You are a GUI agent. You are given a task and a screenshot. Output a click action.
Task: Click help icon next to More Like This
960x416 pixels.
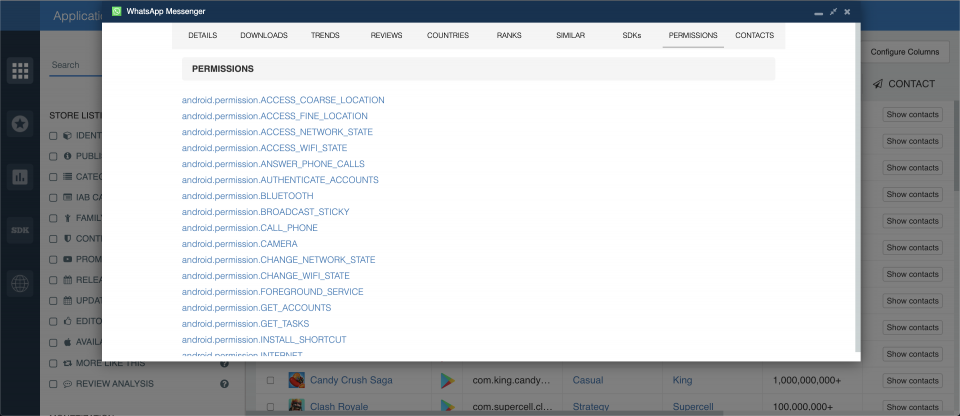coord(224,364)
